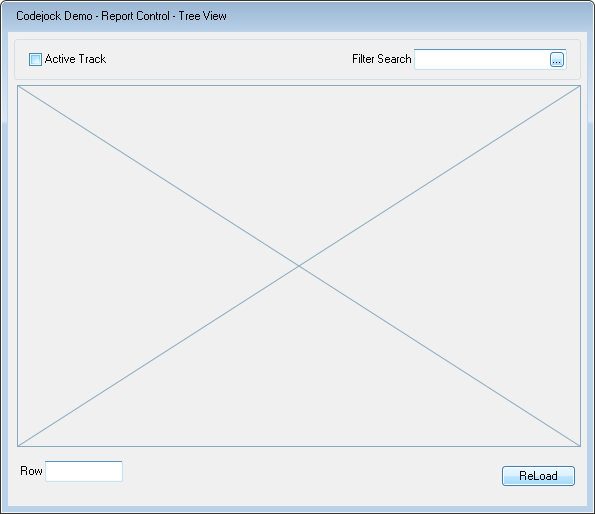This screenshot has height=514, width=595.
Task: Click the Active Track label text
Action: [x=75, y=59]
